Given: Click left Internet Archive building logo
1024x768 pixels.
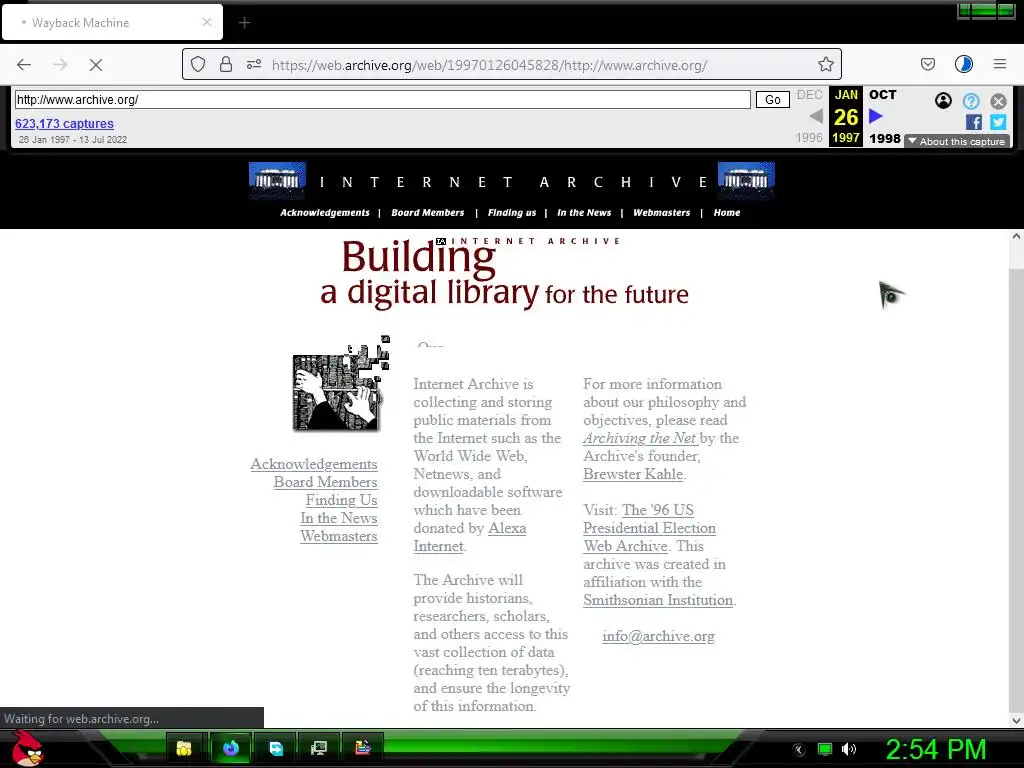Looking at the screenshot, I should tap(278, 180).
